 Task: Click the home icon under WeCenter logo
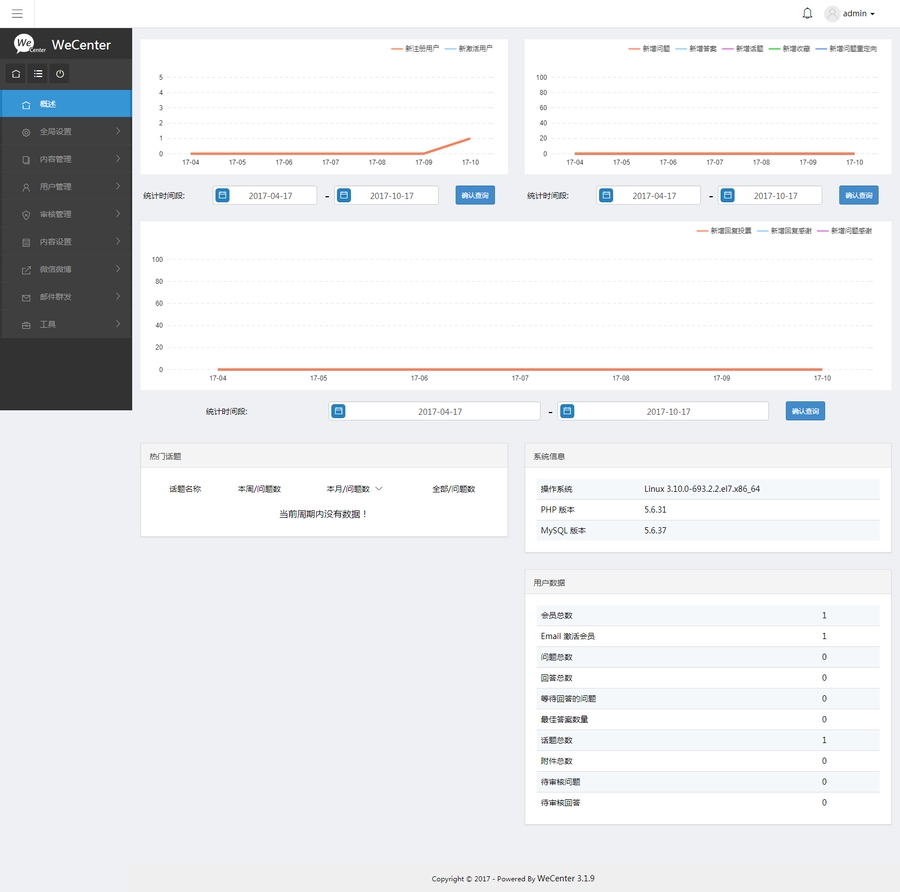(16, 74)
